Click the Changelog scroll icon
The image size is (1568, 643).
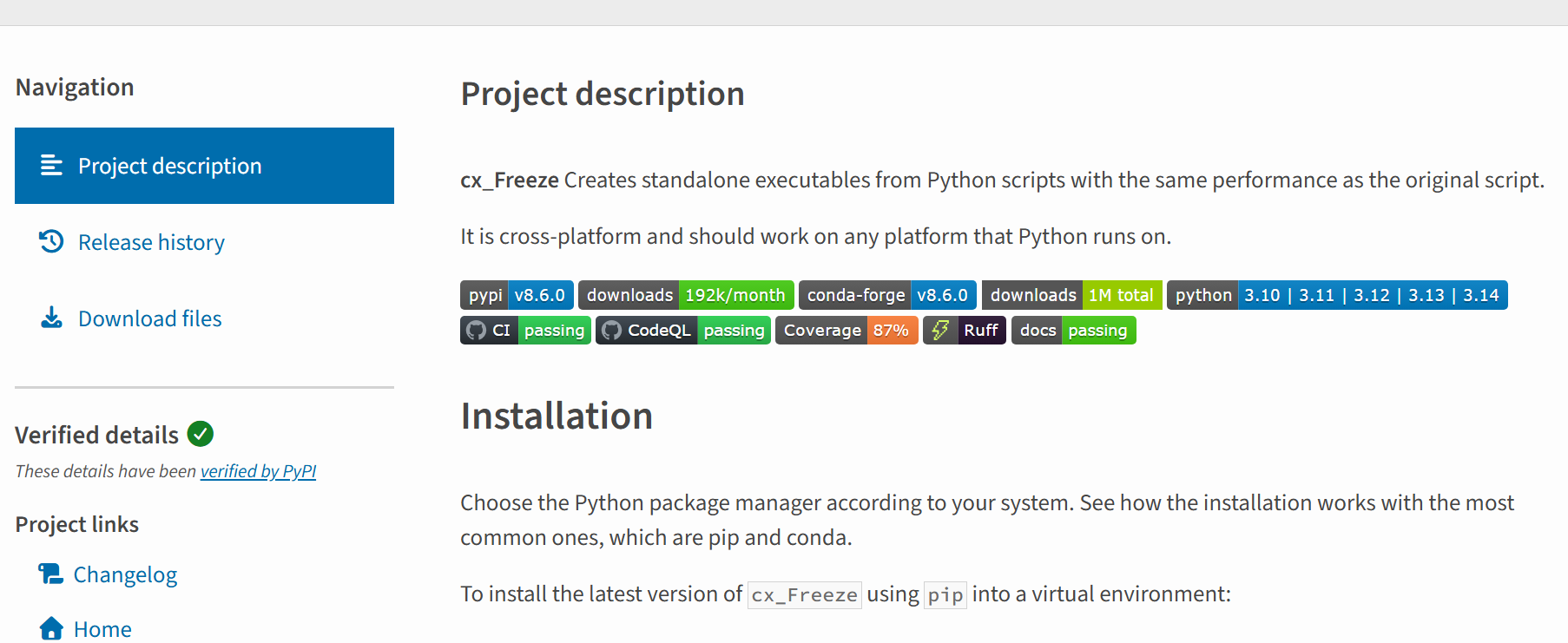[50, 574]
